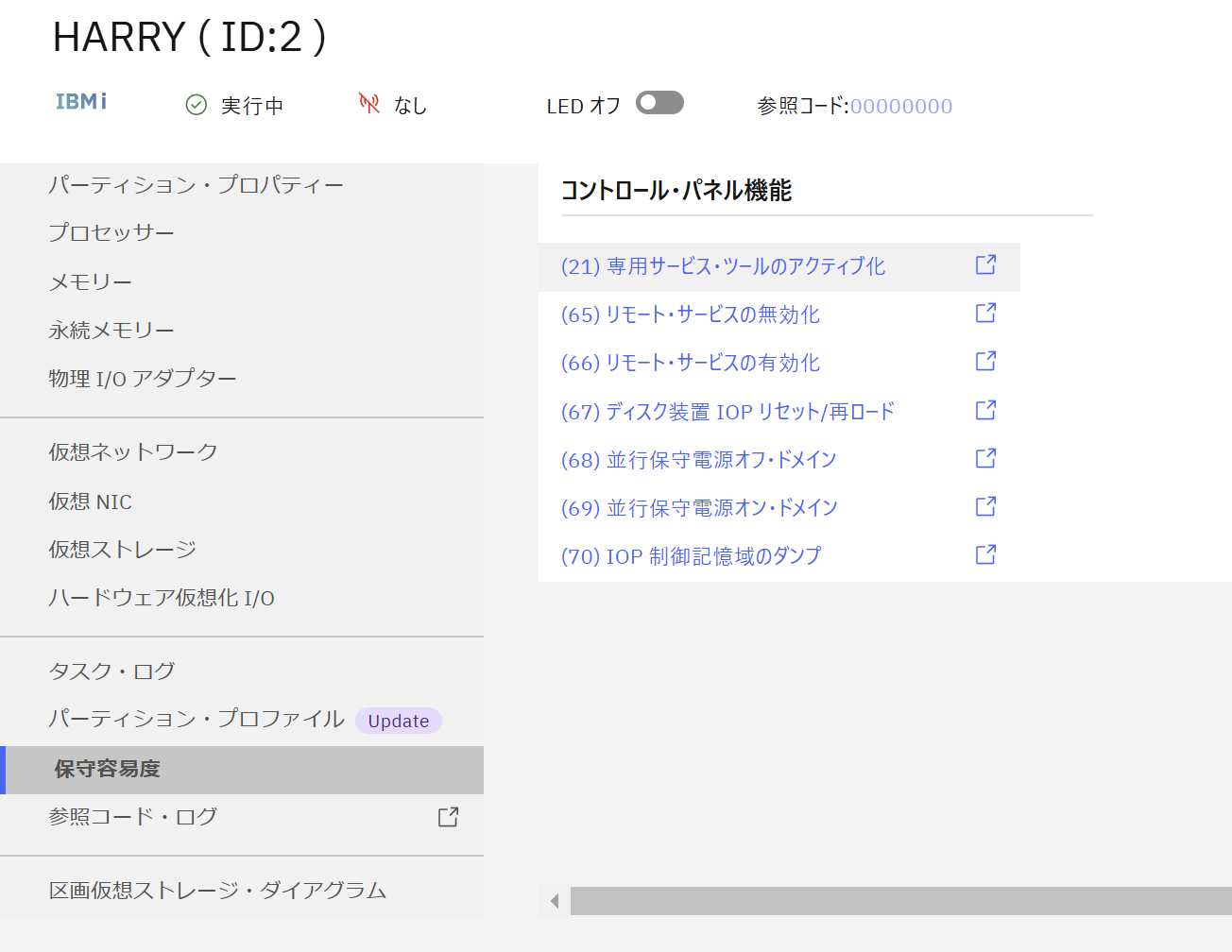The width and height of the screenshot is (1232, 952).
Task: Click the reference code value 00000000
Action: pyautogui.click(x=901, y=106)
